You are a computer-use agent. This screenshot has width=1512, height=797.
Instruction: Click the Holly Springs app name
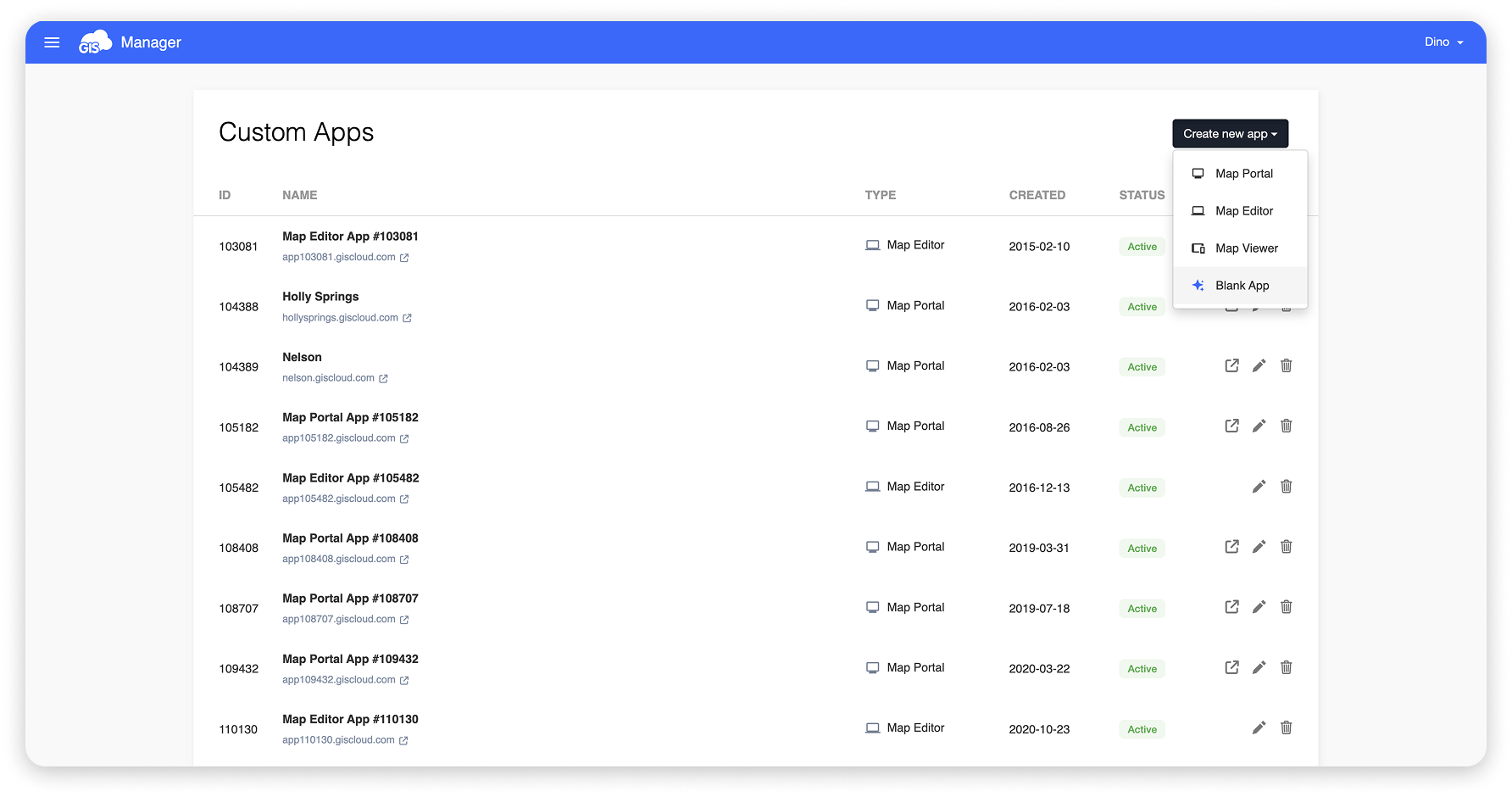pos(320,297)
